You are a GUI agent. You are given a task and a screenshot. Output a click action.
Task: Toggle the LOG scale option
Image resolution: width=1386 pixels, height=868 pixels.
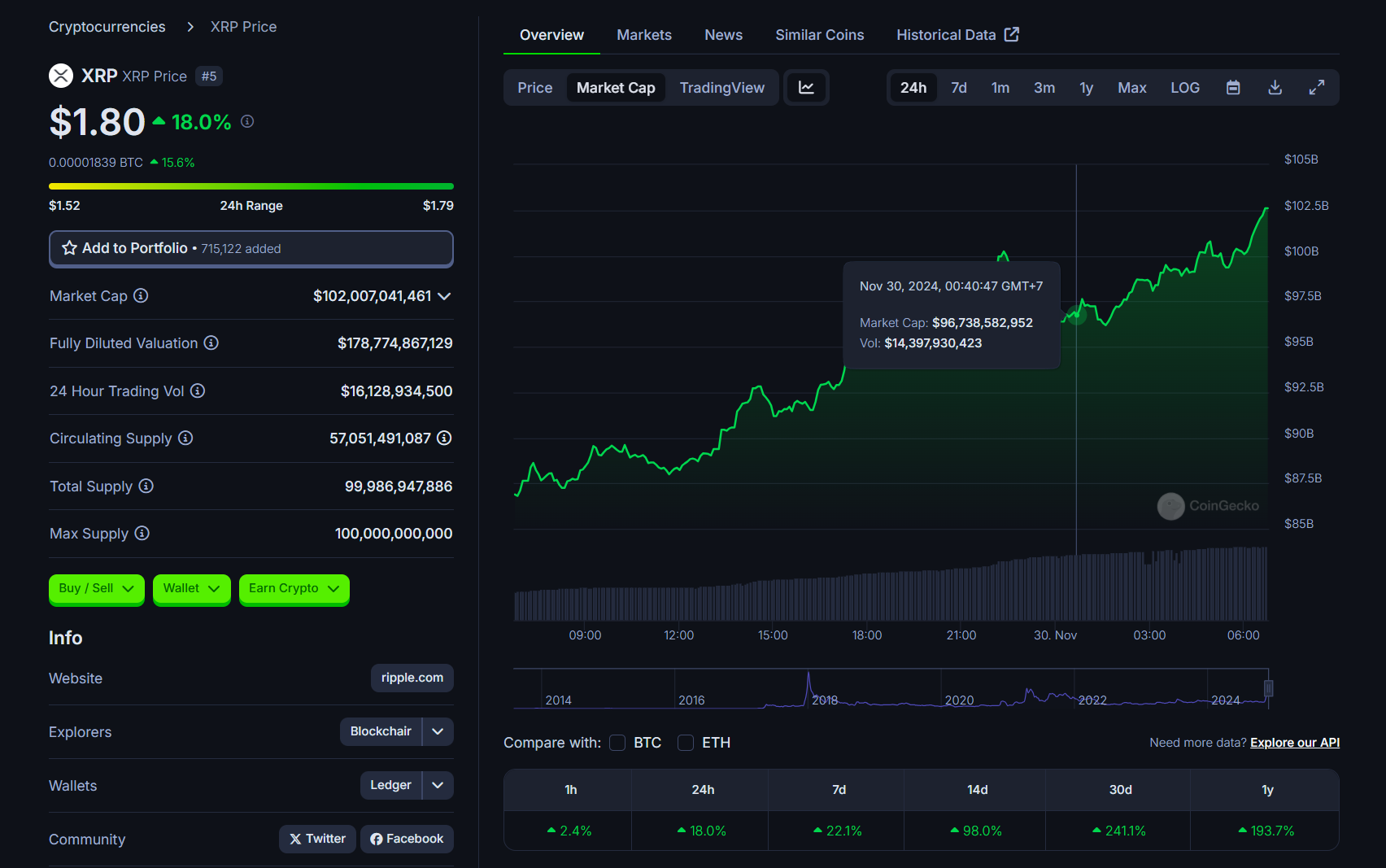tap(1184, 88)
